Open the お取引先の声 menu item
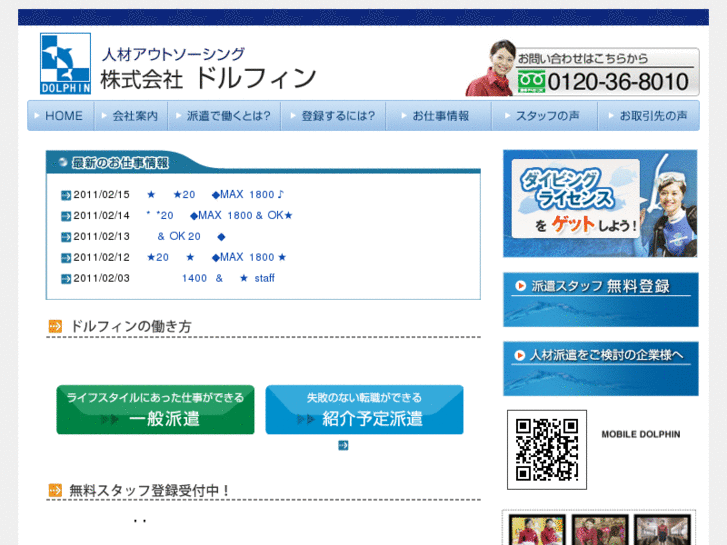The width and height of the screenshot is (727, 545). point(649,115)
